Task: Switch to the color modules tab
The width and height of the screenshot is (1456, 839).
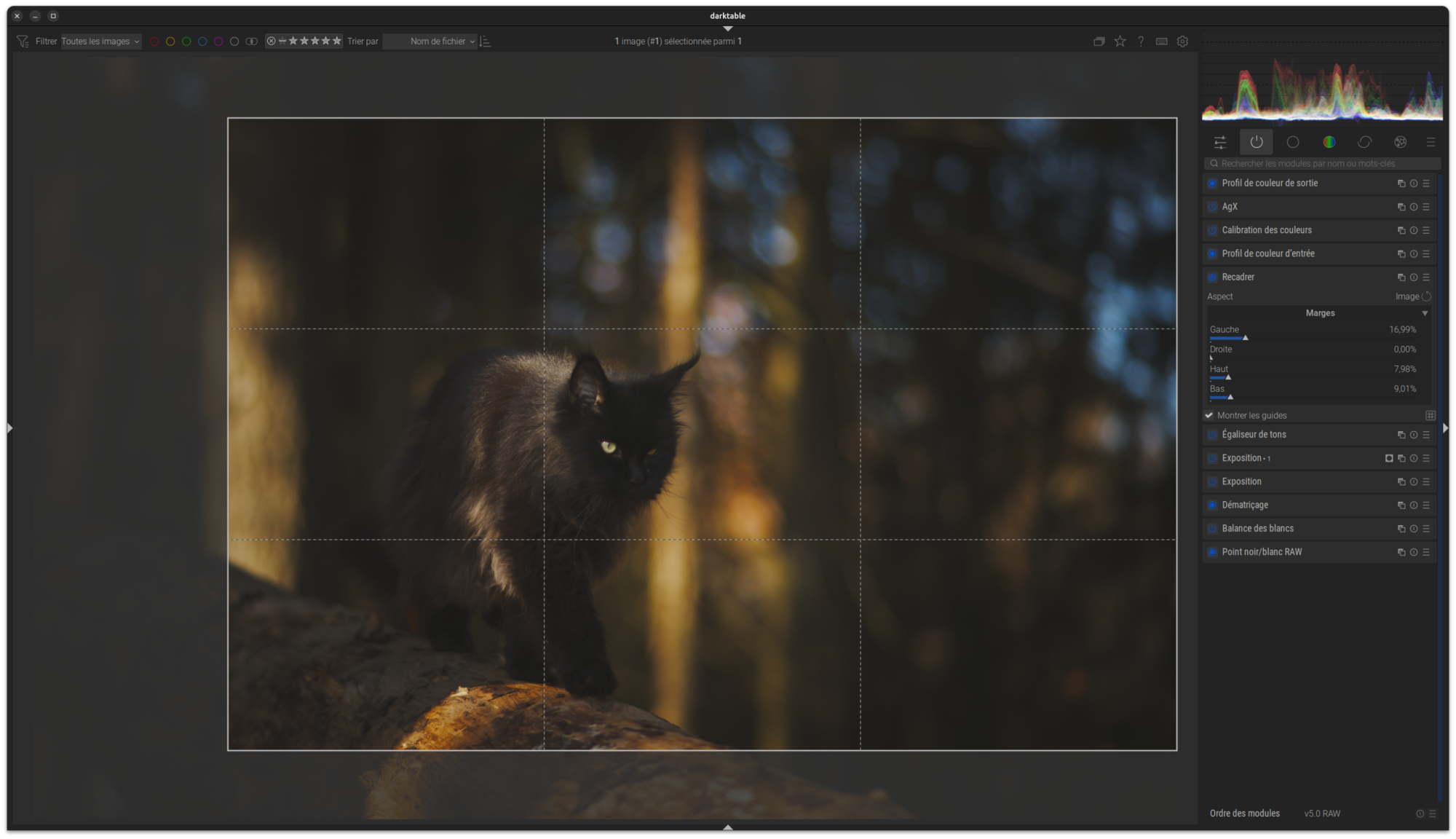Action: pos(1329,142)
